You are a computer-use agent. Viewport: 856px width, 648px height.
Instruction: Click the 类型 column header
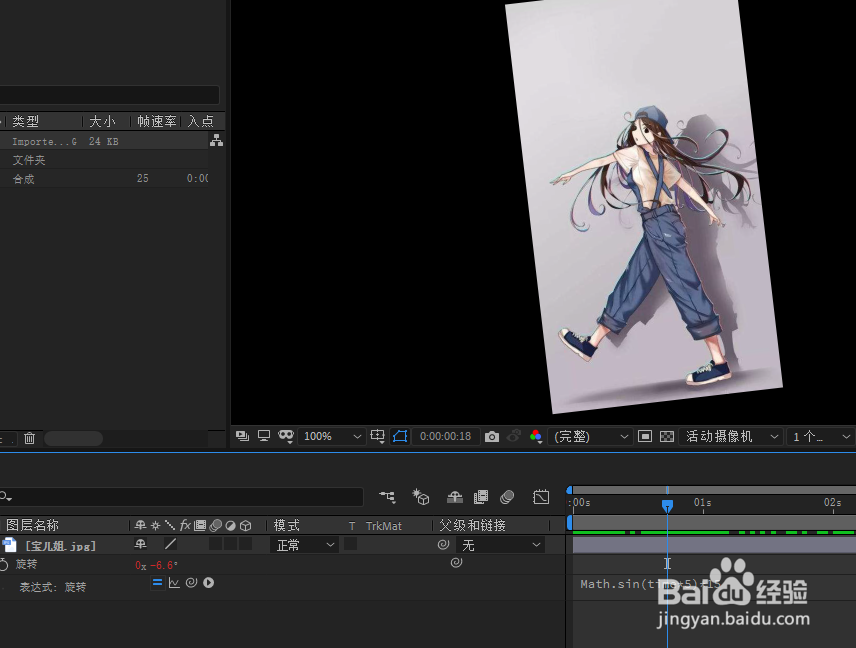[26, 121]
